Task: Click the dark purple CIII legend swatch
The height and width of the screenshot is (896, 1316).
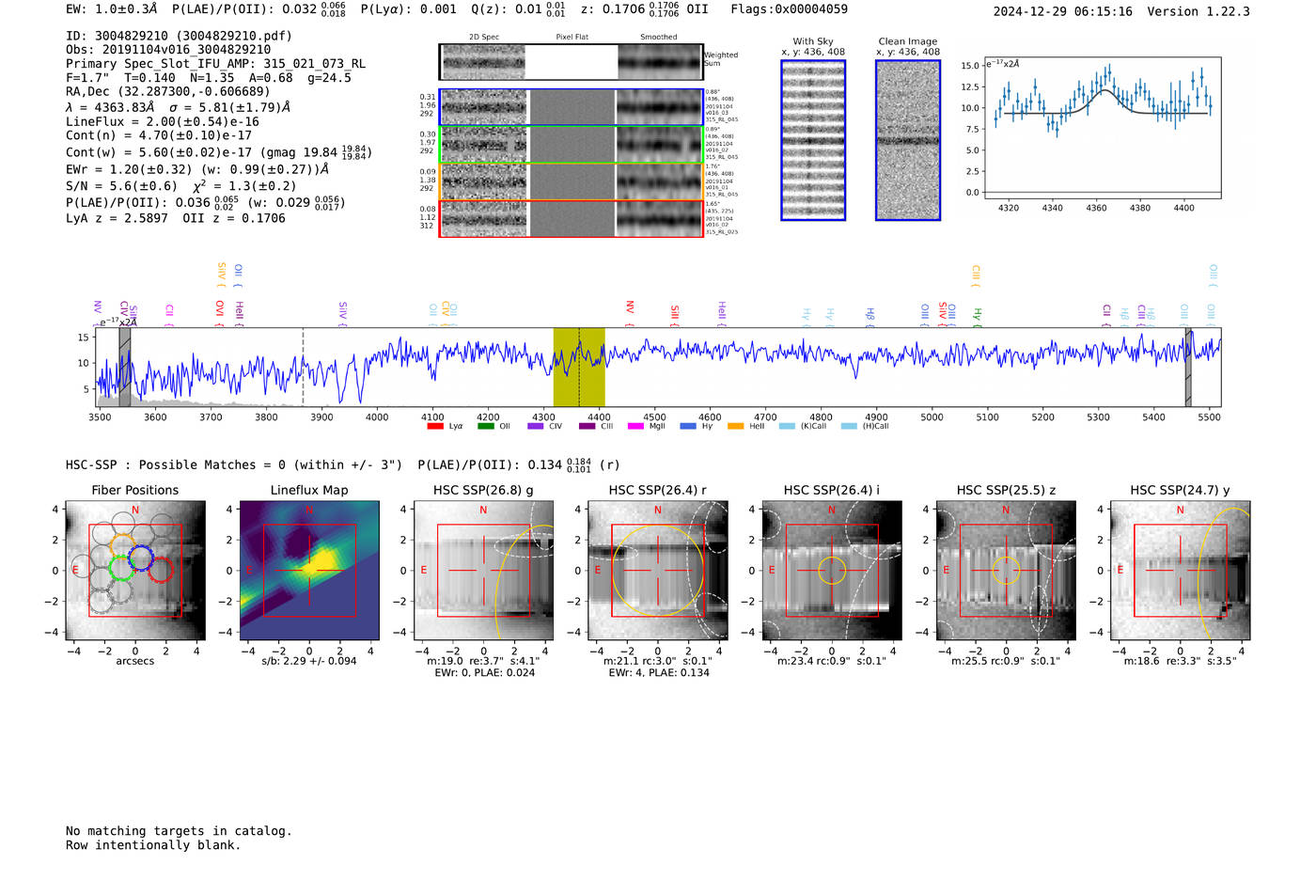Action: point(587,426)
